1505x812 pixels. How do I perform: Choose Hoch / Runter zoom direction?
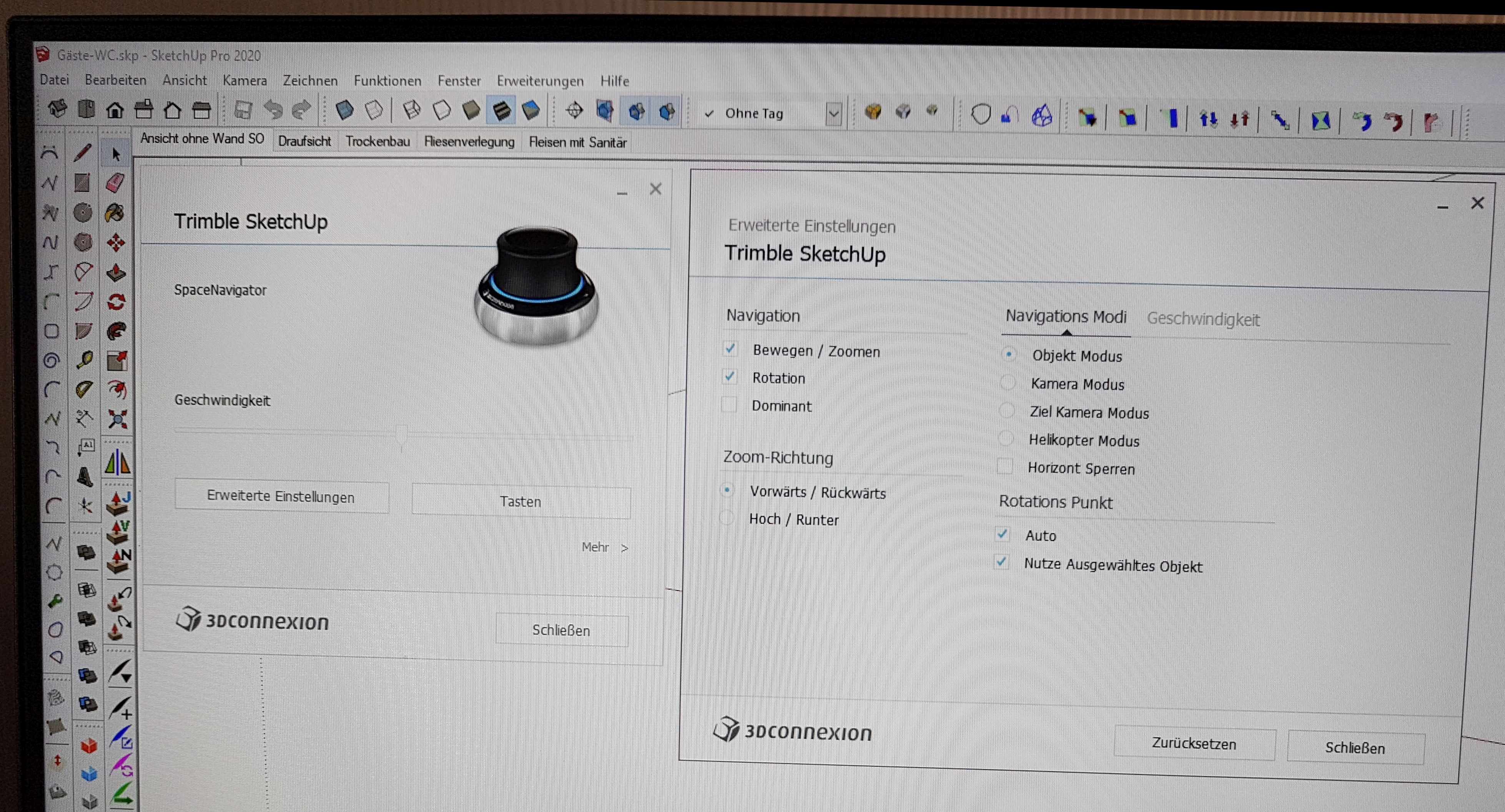pos(726,517)
